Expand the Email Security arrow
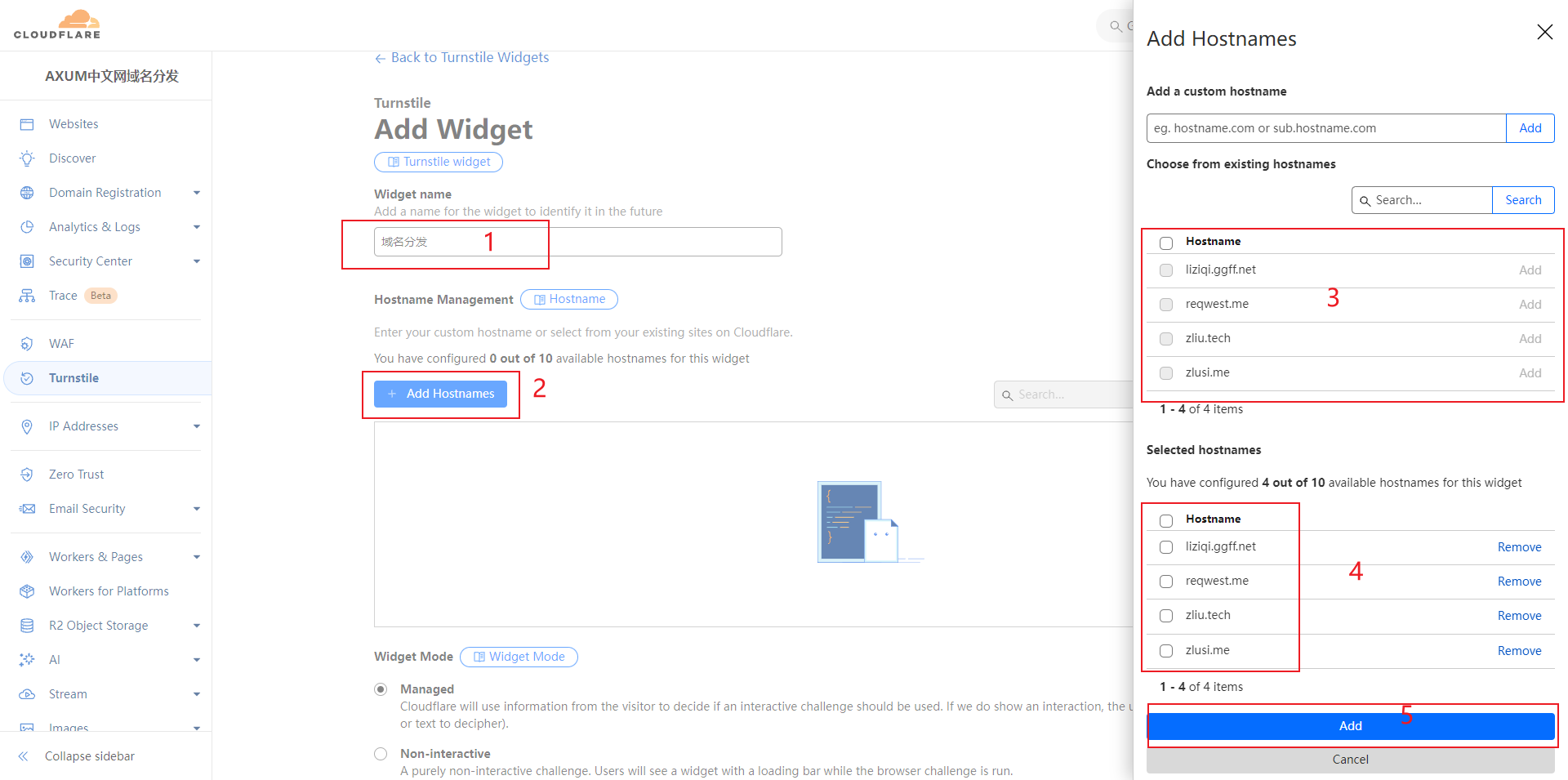1568x780 pixels. (x=197, y=509)
